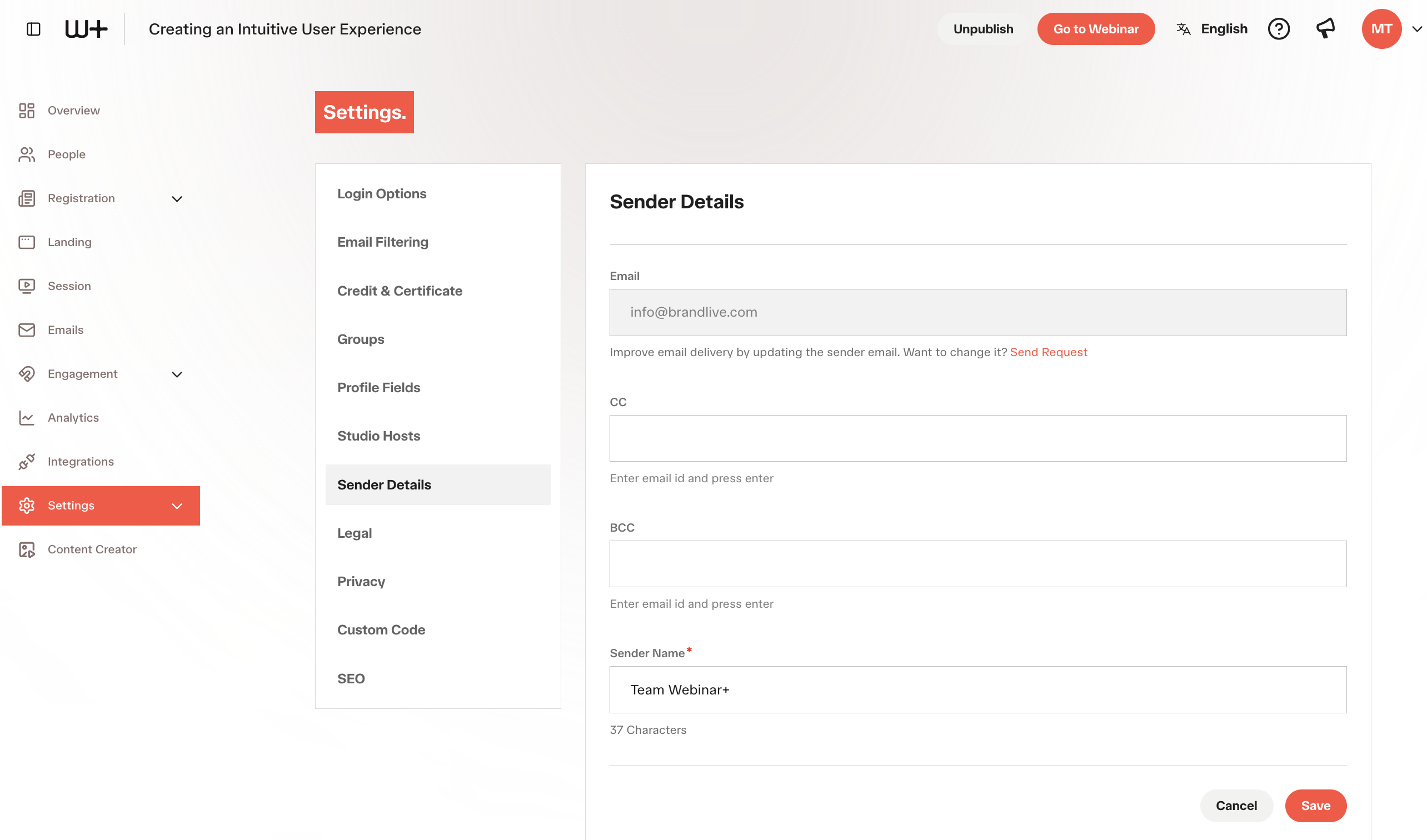Click the Settings gear icon
Screen dimensions: 1427x840
click(27, 506)
